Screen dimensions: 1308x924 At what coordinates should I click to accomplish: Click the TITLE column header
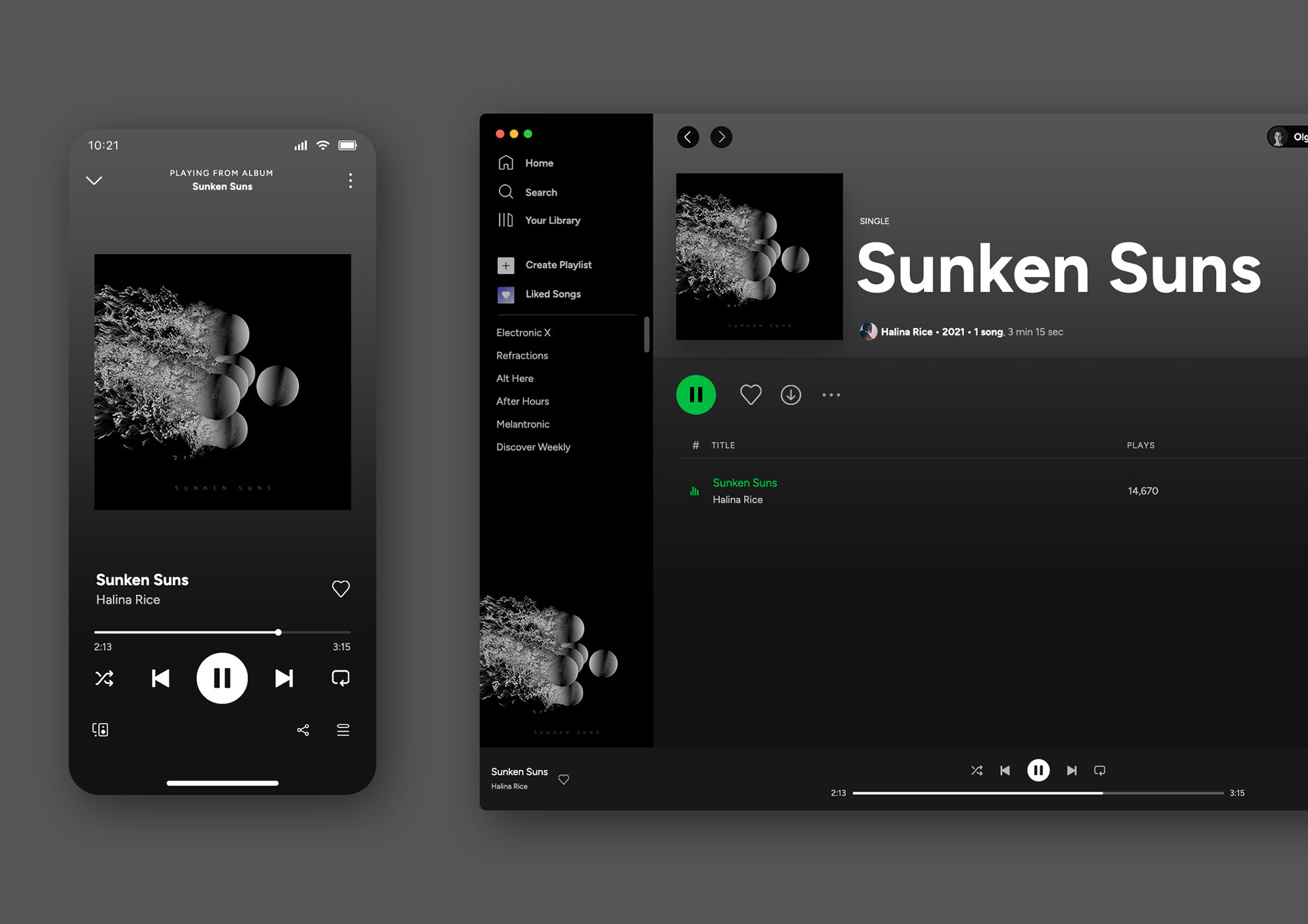point(723,445)
